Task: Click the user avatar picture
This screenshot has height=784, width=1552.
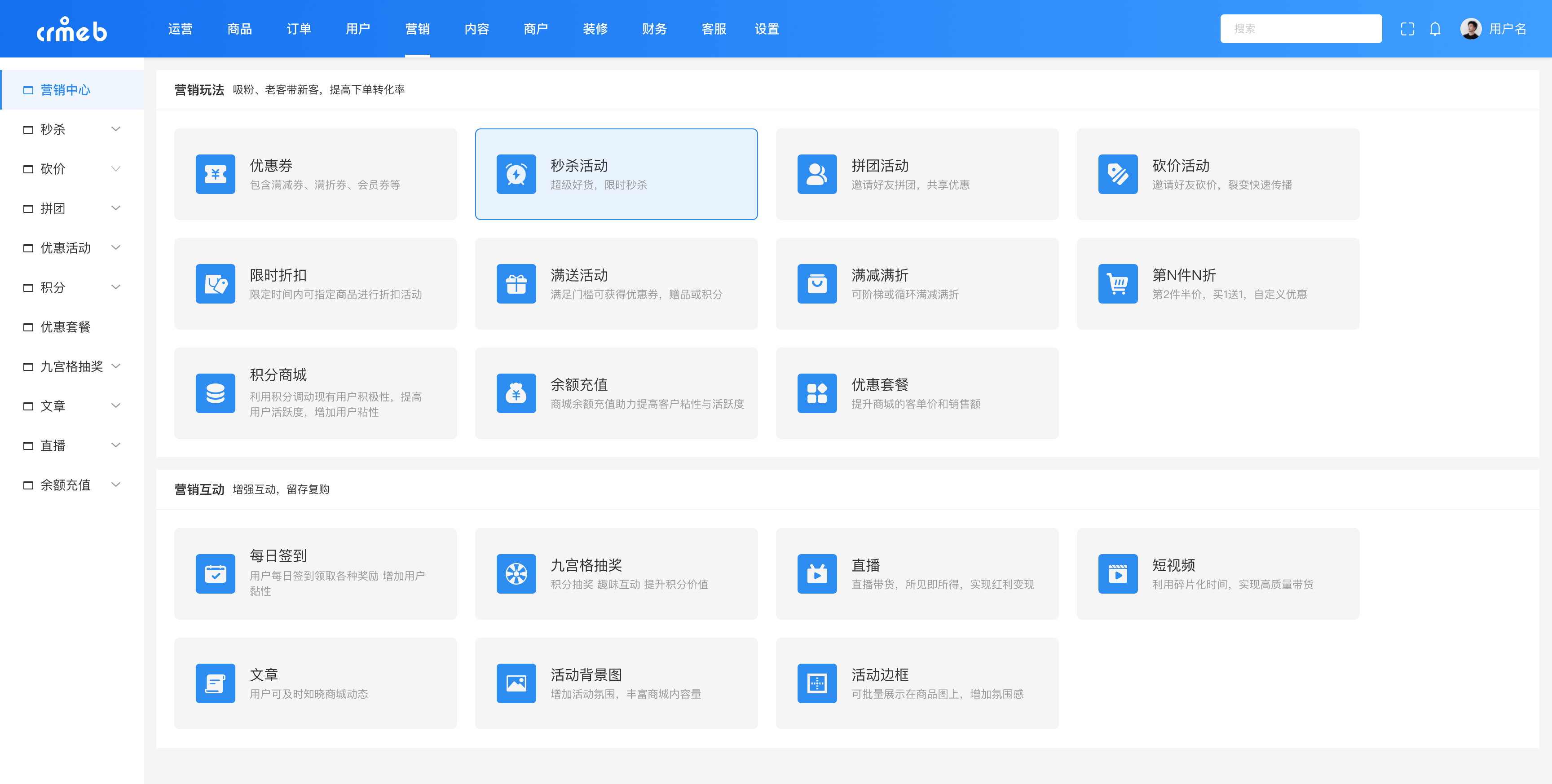Action: coord(1470,29)
